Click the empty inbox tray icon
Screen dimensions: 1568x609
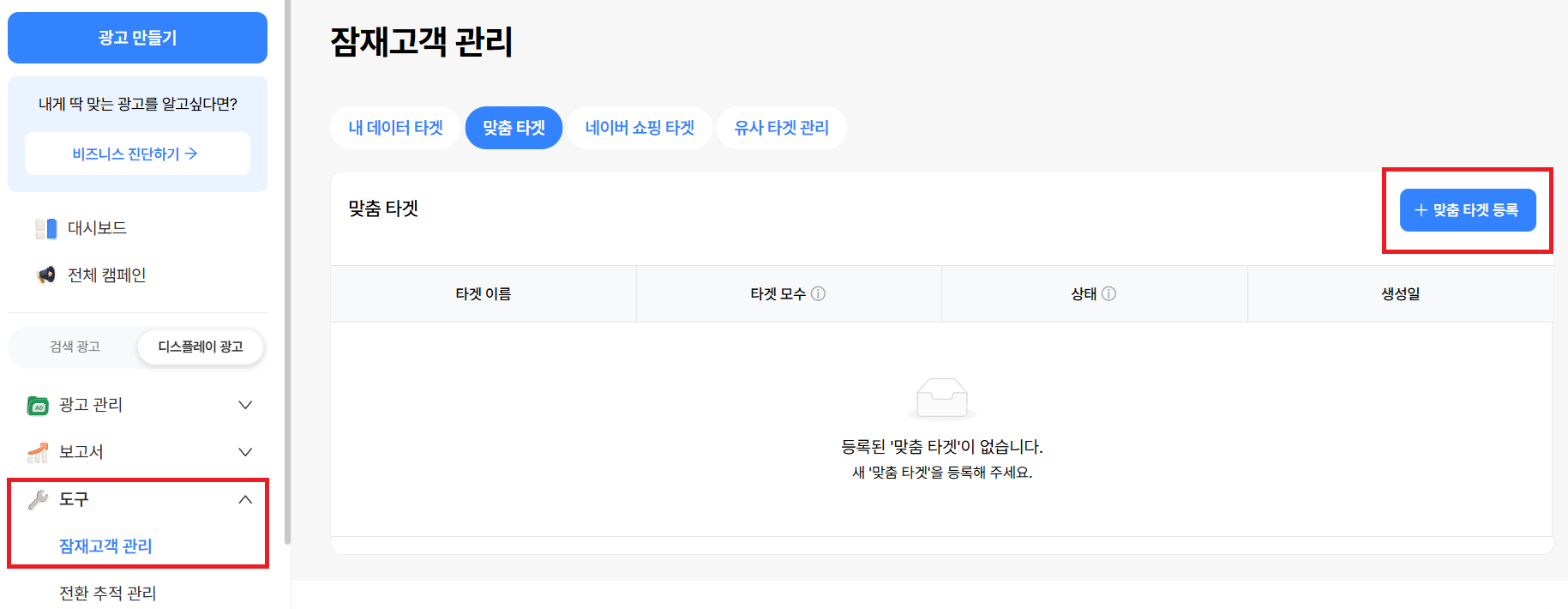(x=942, y=399)
